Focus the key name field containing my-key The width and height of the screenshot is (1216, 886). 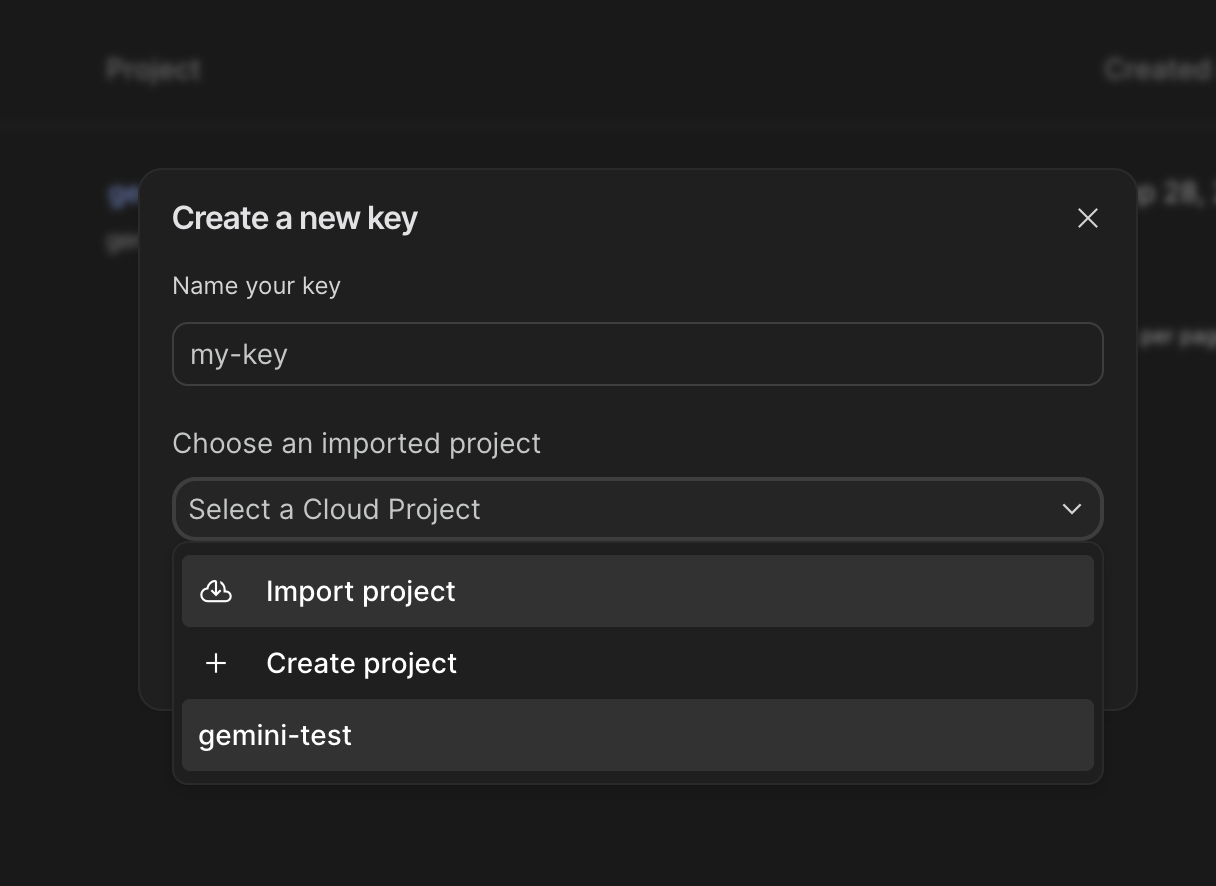(637, 354)
